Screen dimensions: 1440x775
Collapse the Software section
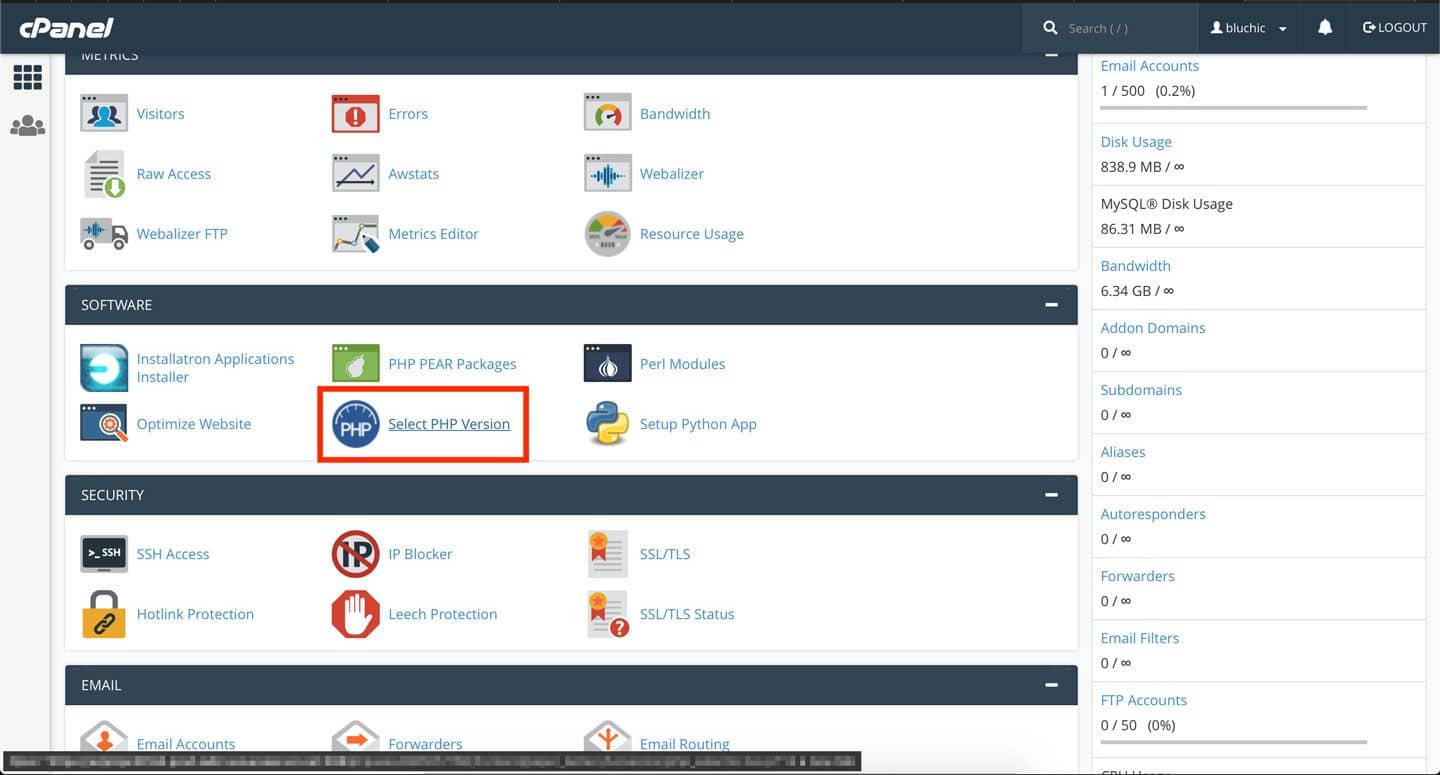pyautogui.click(x=1050, y=304)
